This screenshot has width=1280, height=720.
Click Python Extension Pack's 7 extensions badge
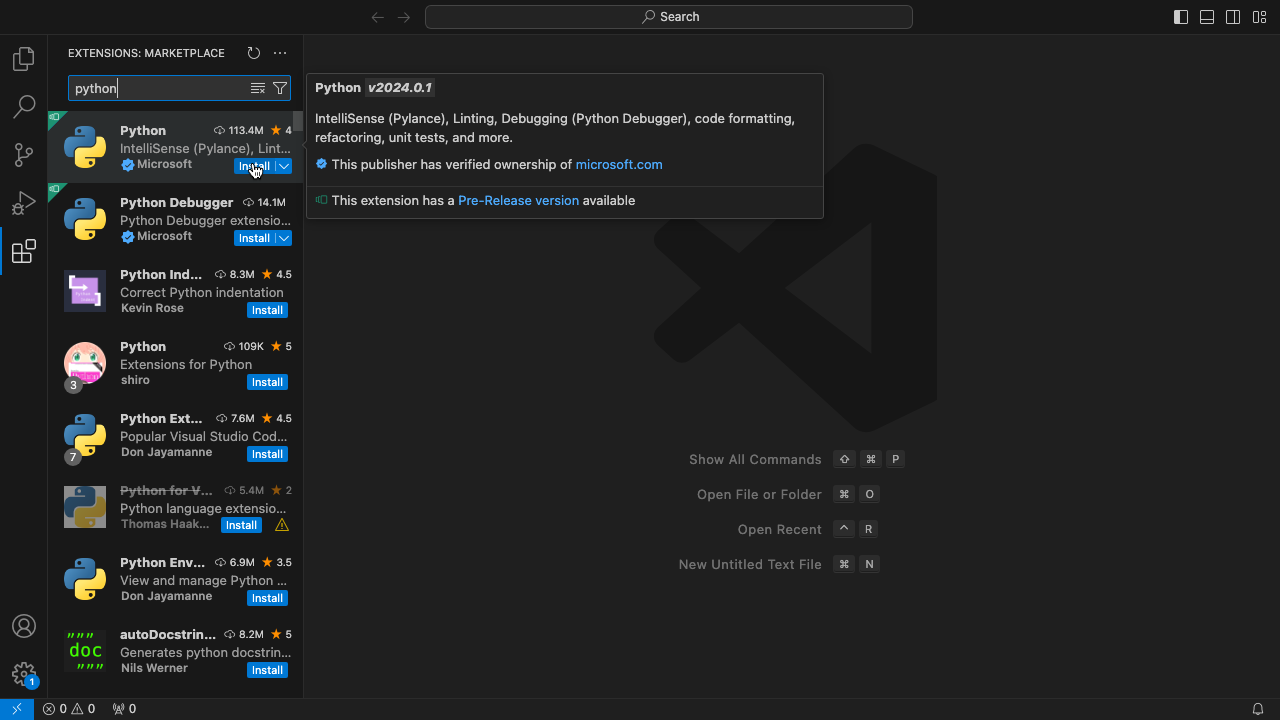coord(73,457)
